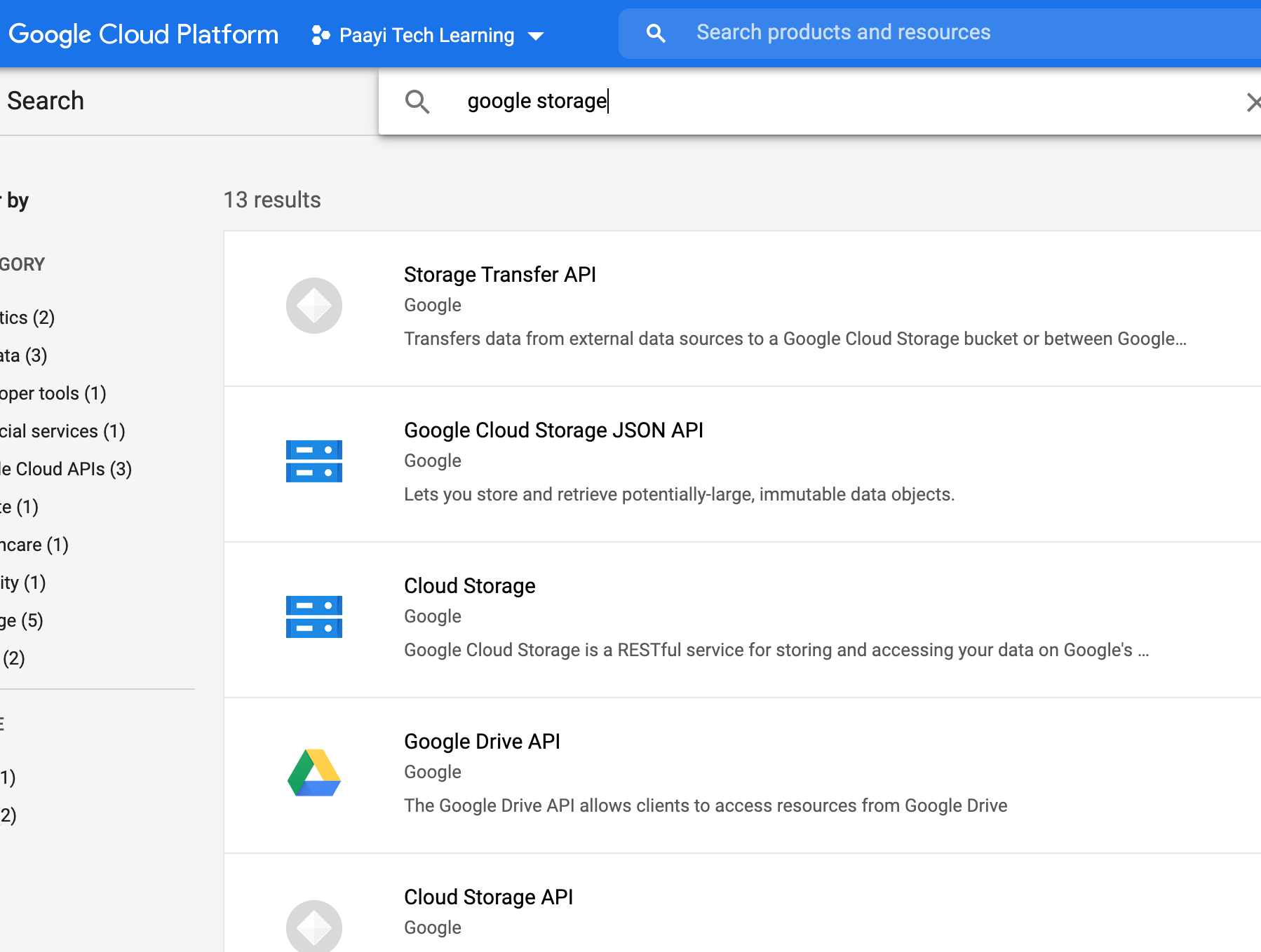Click the Storage Transfer API diamond icon
This screenshot has height=952, width=1261.
(313, 306)
